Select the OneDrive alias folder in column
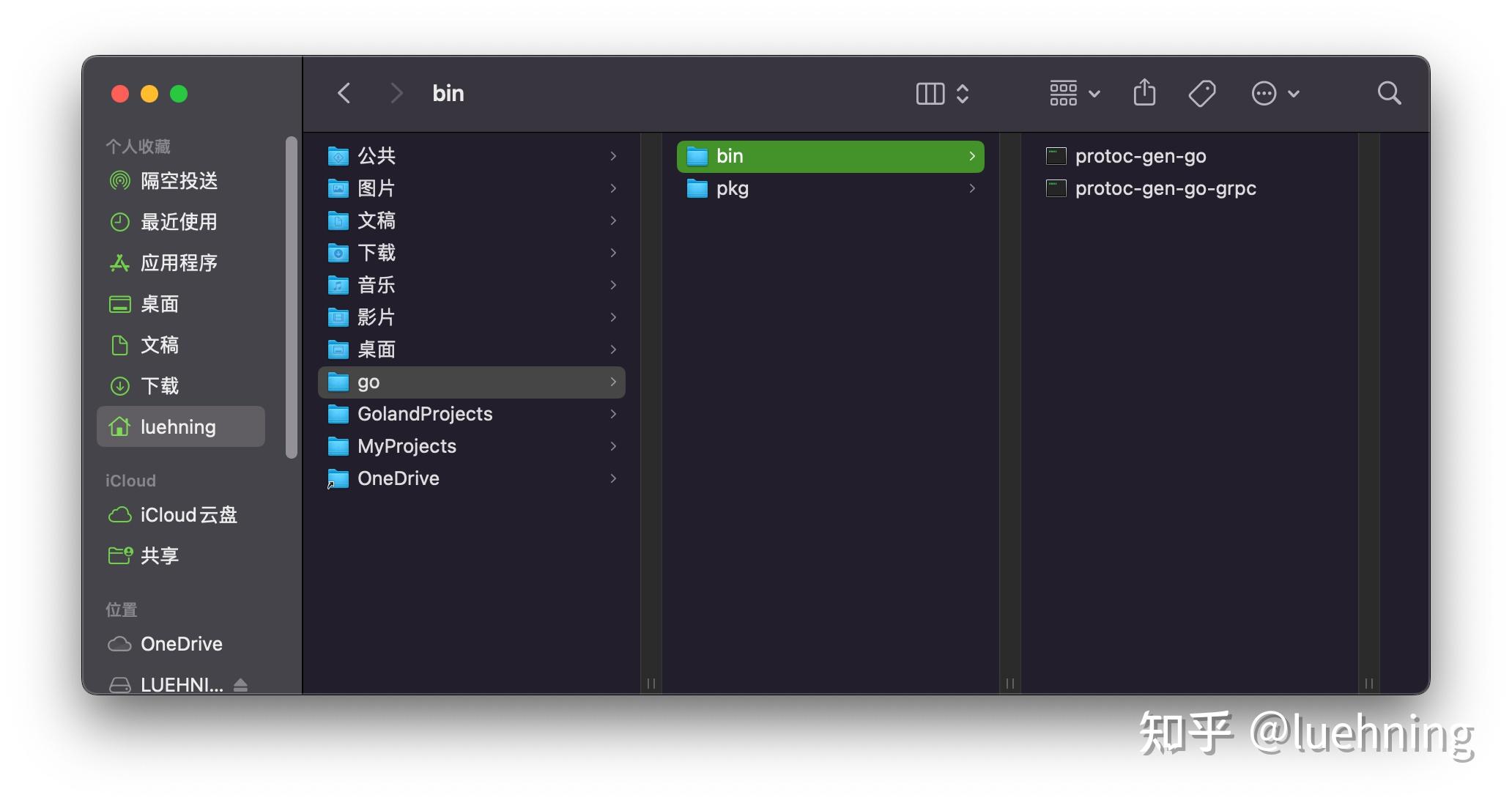 coord(472,478)
